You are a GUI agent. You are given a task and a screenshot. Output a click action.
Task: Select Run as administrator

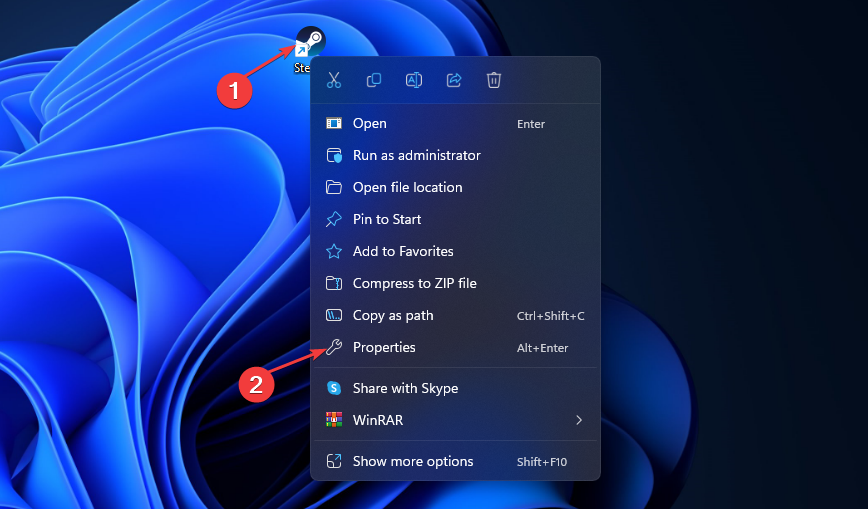pos(455,156)
